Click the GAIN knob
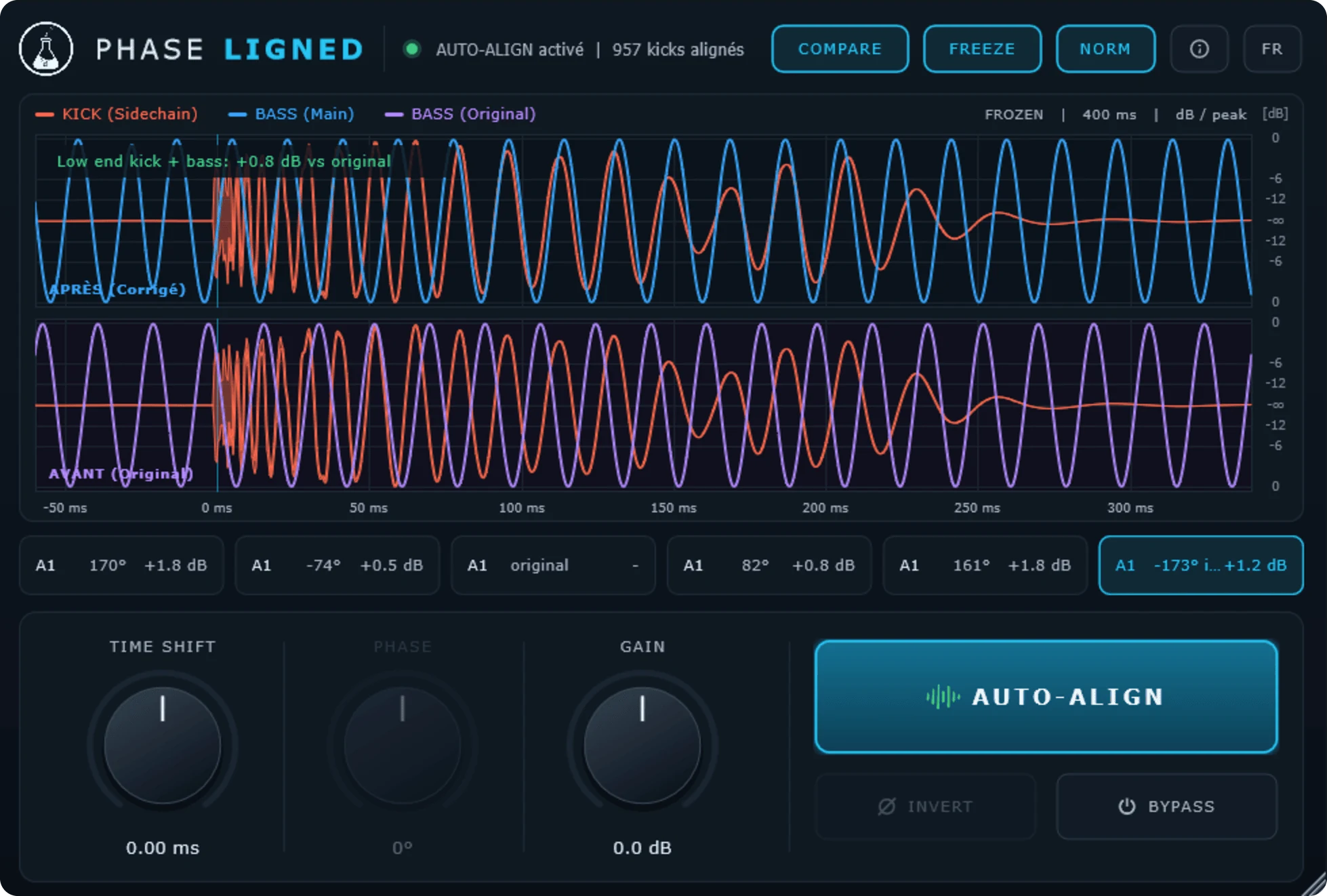The image size is (1327, 896). pos(642,746)
